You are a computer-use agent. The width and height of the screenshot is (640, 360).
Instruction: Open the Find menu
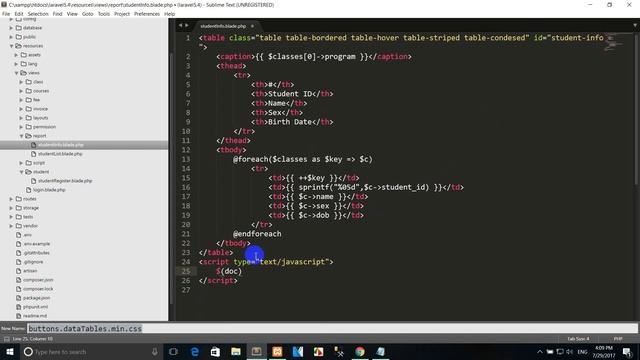pos(58,14)
